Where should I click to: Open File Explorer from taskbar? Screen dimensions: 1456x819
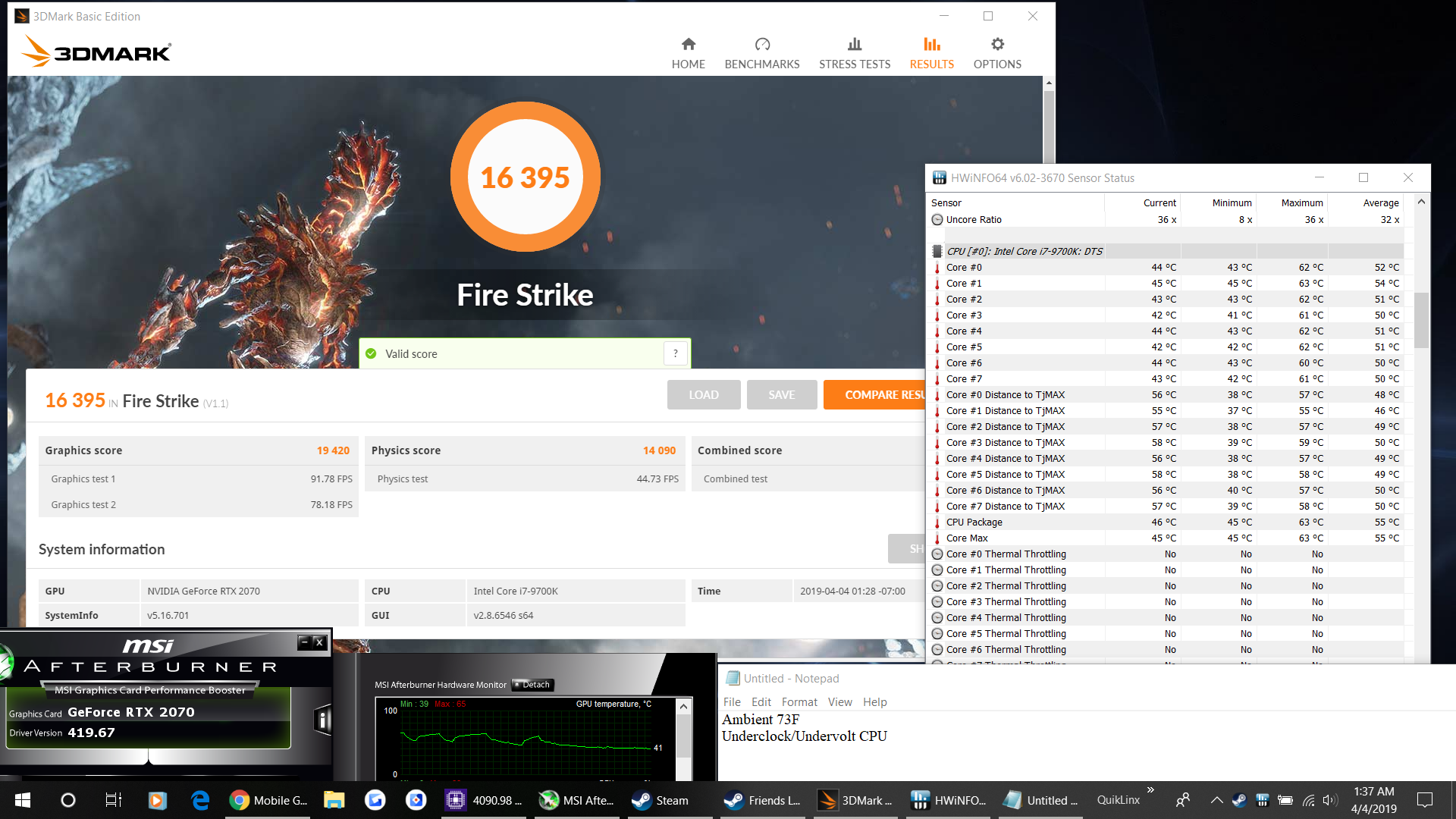(334, 800)
